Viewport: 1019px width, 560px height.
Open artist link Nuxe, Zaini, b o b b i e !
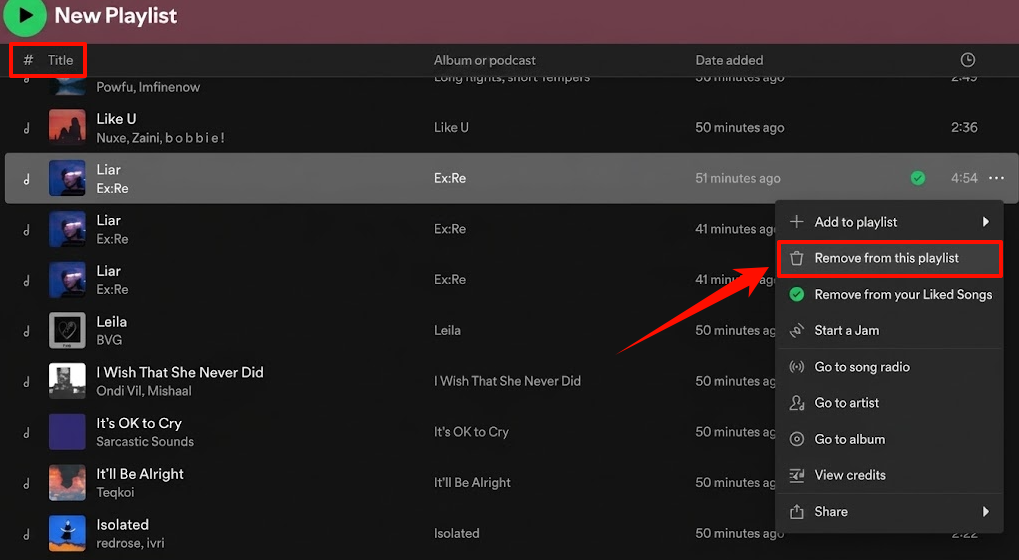point(161,138)
